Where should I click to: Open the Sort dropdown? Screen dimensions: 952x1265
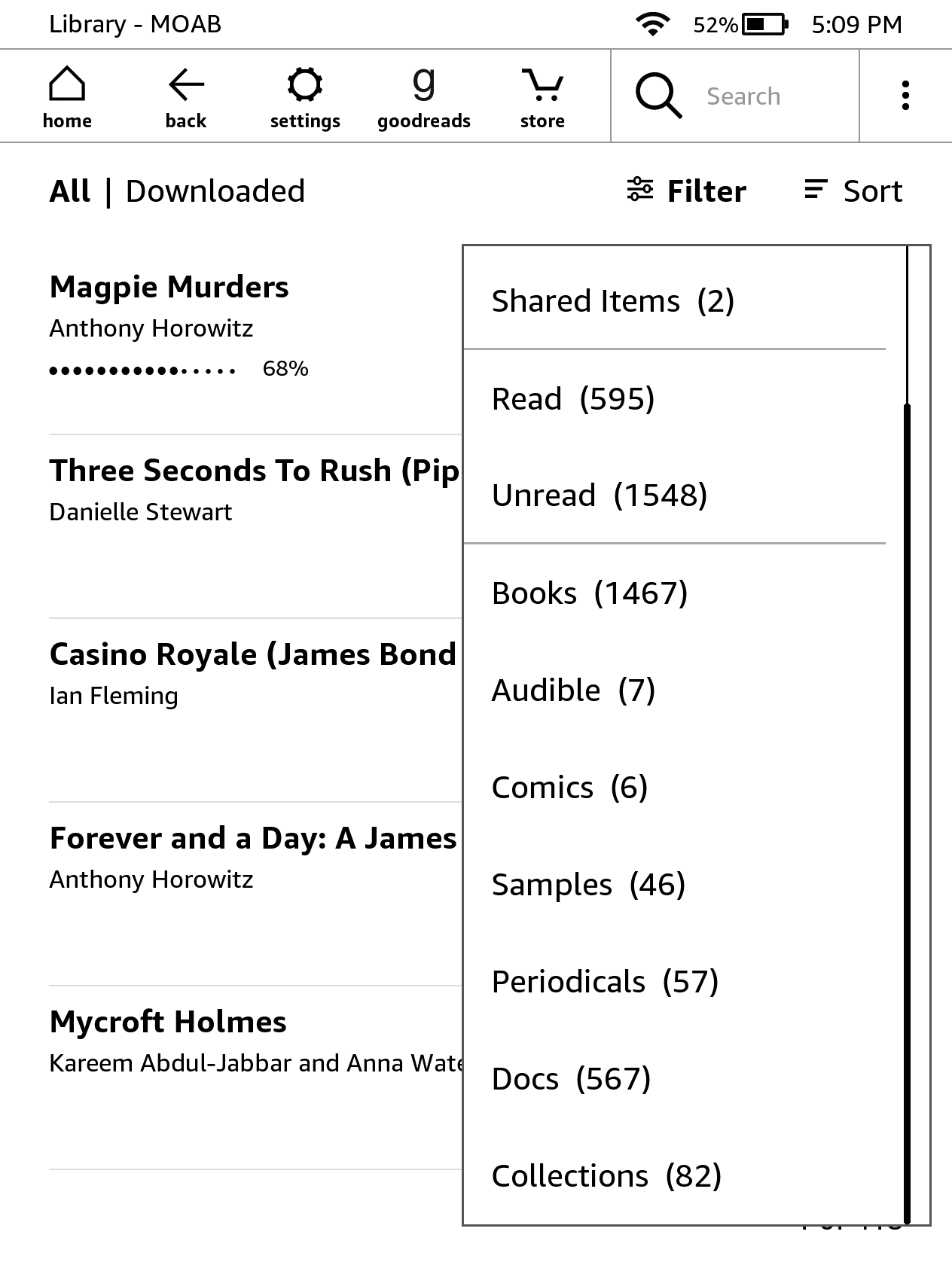click(853, 191)
